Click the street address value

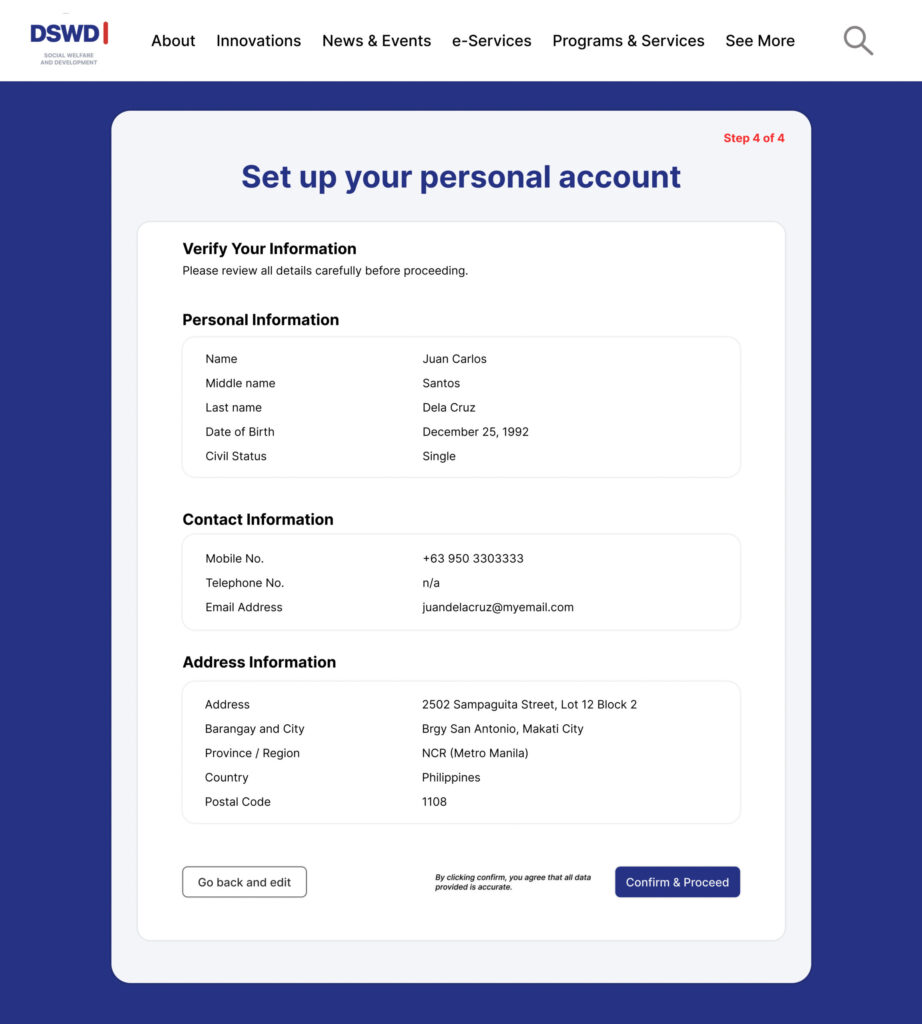(x=529, y=705)
